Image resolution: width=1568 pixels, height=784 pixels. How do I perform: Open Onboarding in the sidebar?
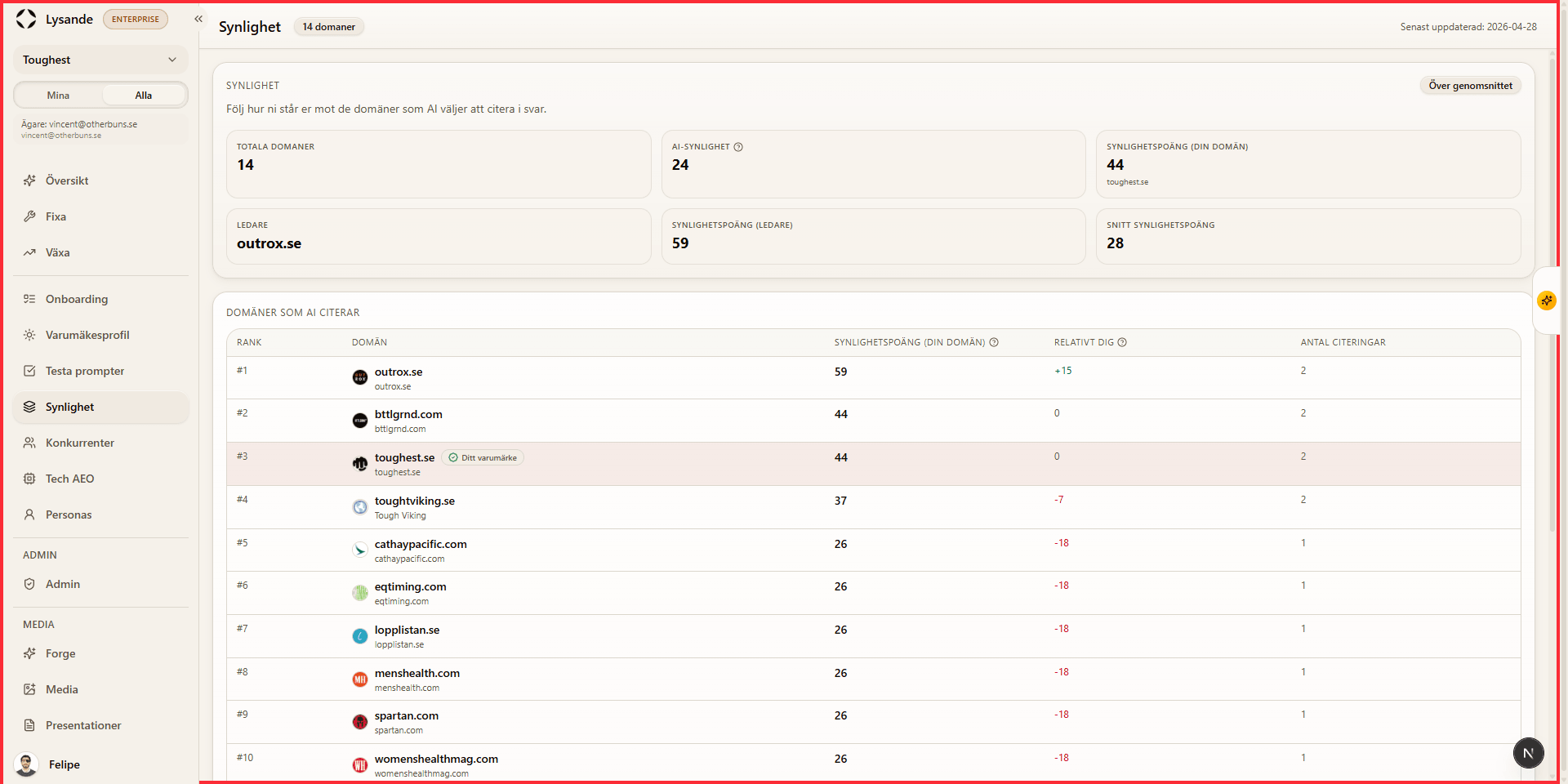tap(100, 299)
